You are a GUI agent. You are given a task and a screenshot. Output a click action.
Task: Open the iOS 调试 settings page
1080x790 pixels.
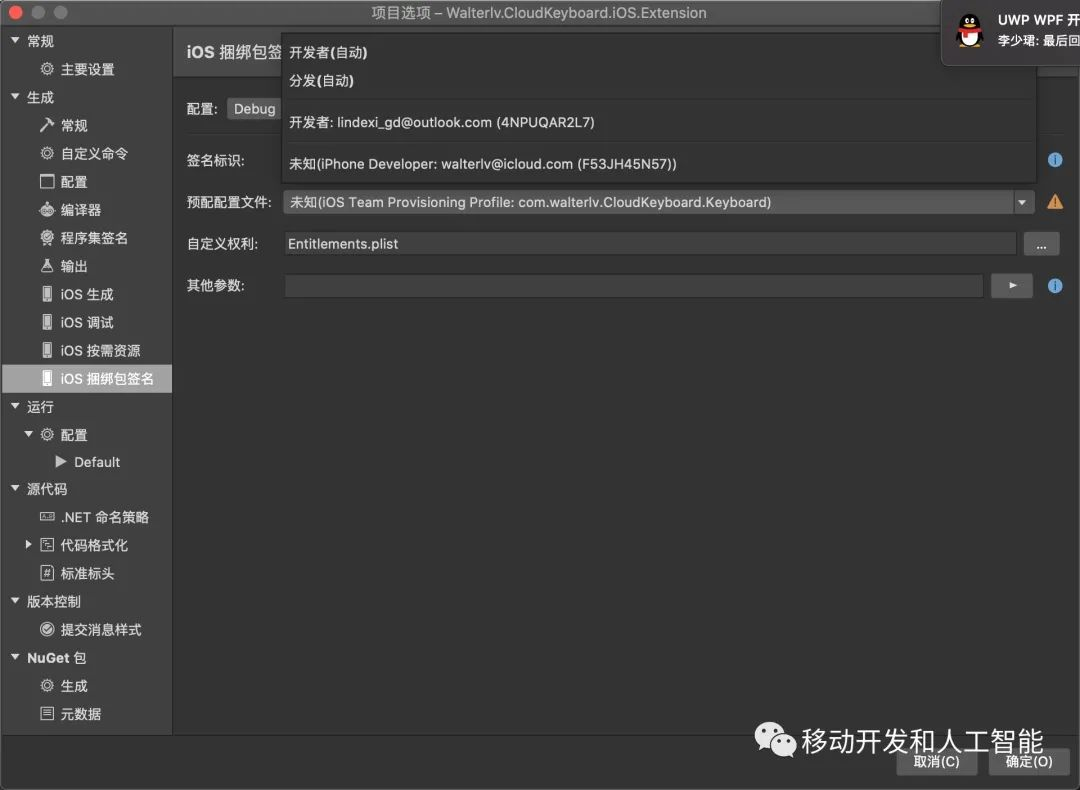click(87, 322)
